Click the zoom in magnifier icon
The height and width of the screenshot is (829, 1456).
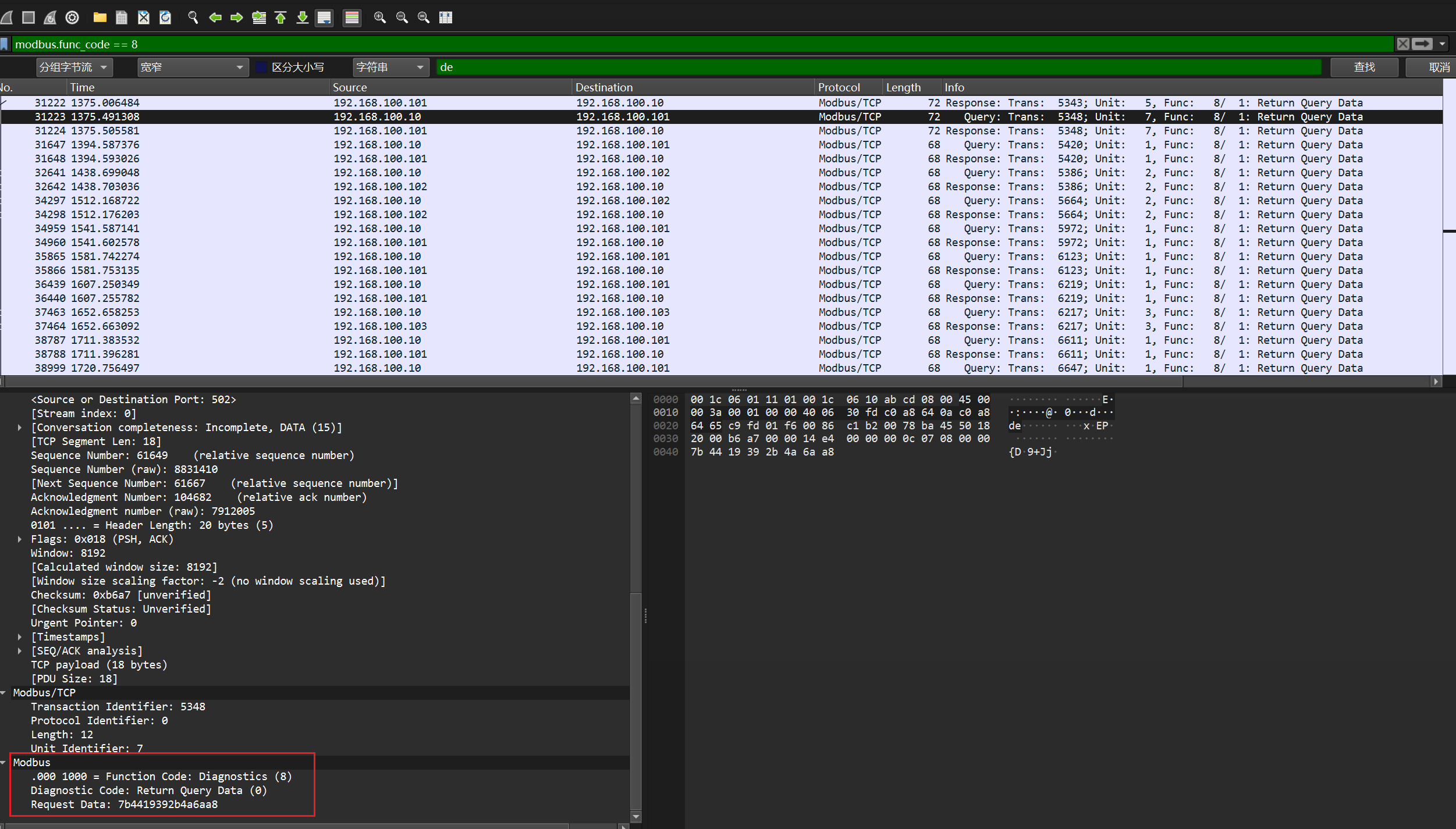point(379,17)
